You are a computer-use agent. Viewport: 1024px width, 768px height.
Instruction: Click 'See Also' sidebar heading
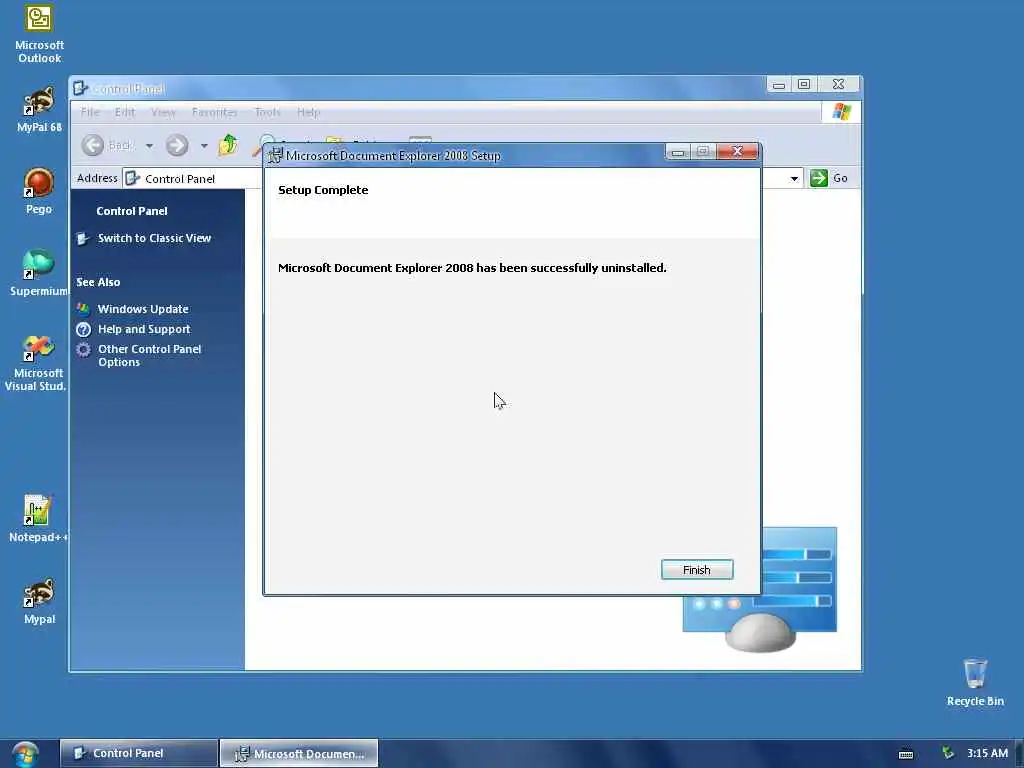(x=98, y=282)
